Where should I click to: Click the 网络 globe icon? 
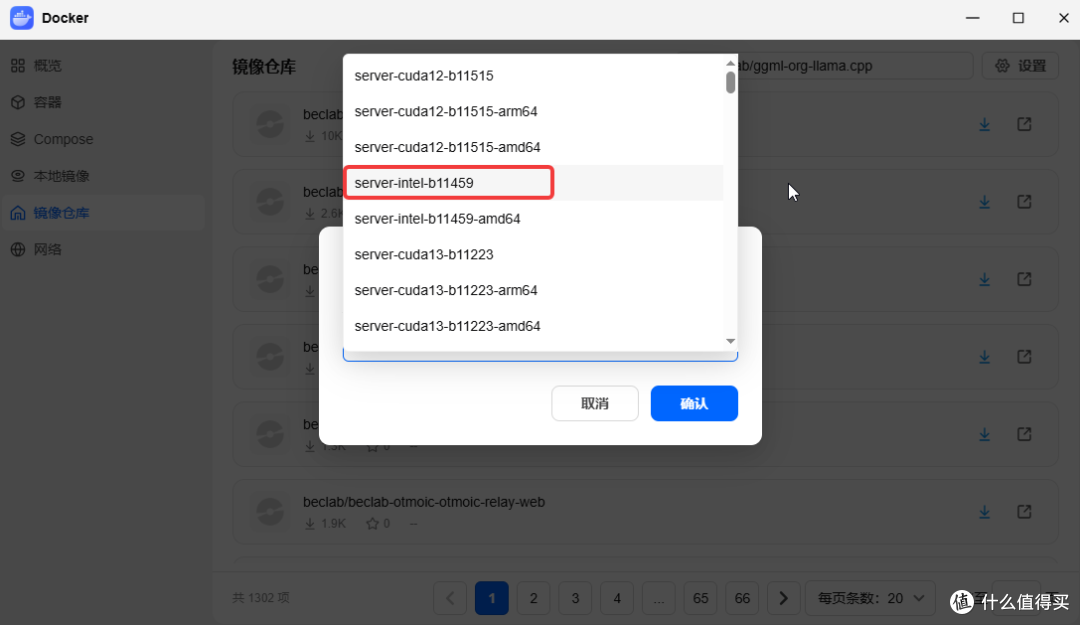click(x=18, y=249)
